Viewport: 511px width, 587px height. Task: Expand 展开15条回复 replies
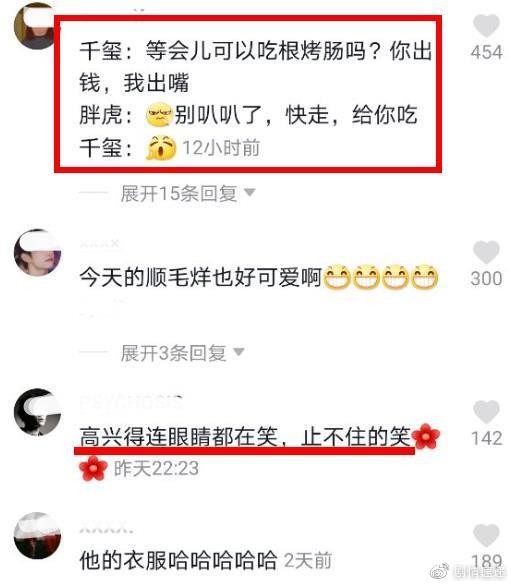(x=179, y=194)
